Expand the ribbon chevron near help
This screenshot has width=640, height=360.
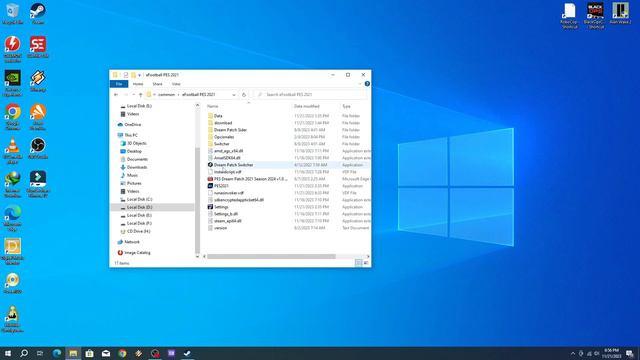click(360, 84)
